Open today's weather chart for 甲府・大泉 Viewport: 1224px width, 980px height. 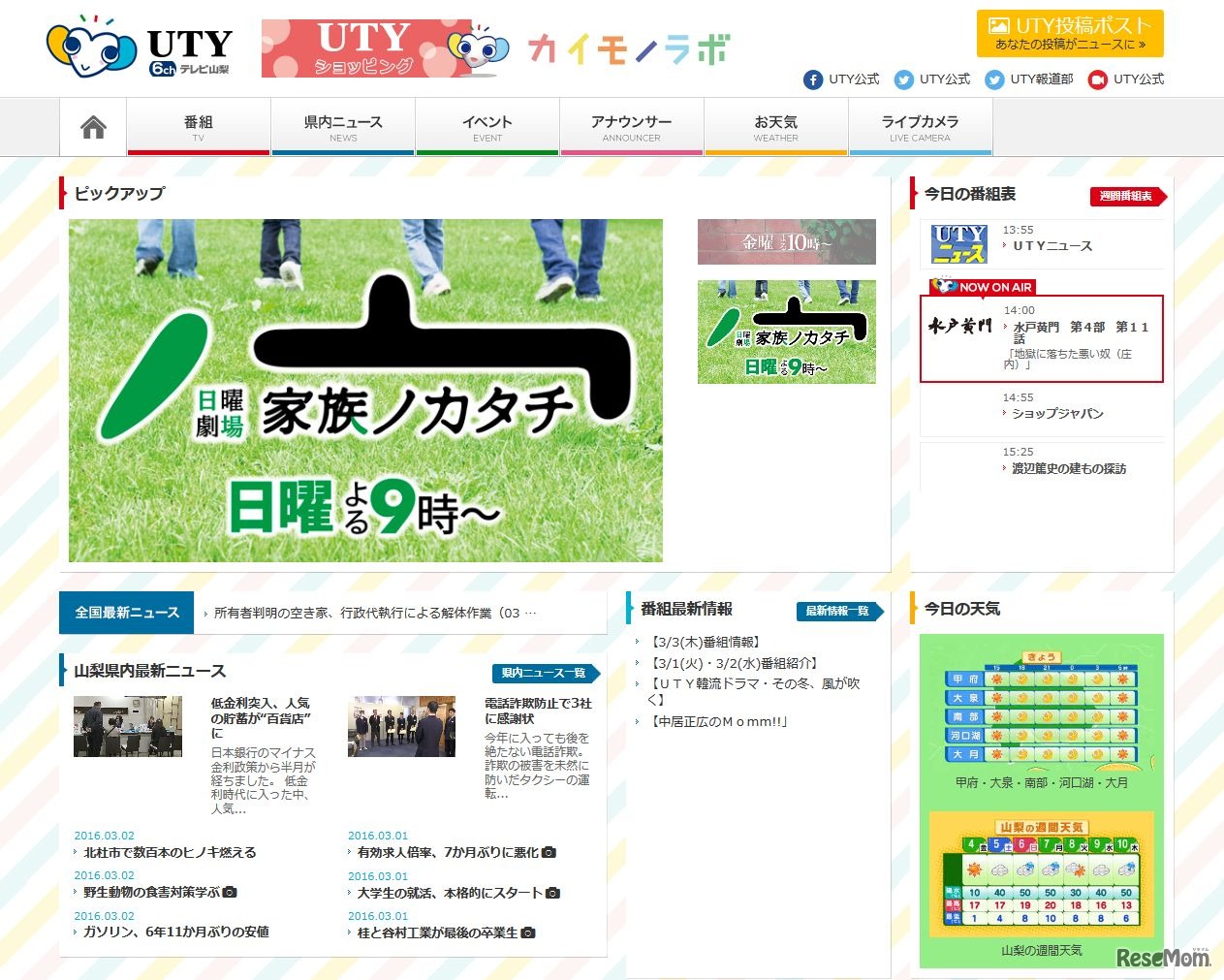1041,708
